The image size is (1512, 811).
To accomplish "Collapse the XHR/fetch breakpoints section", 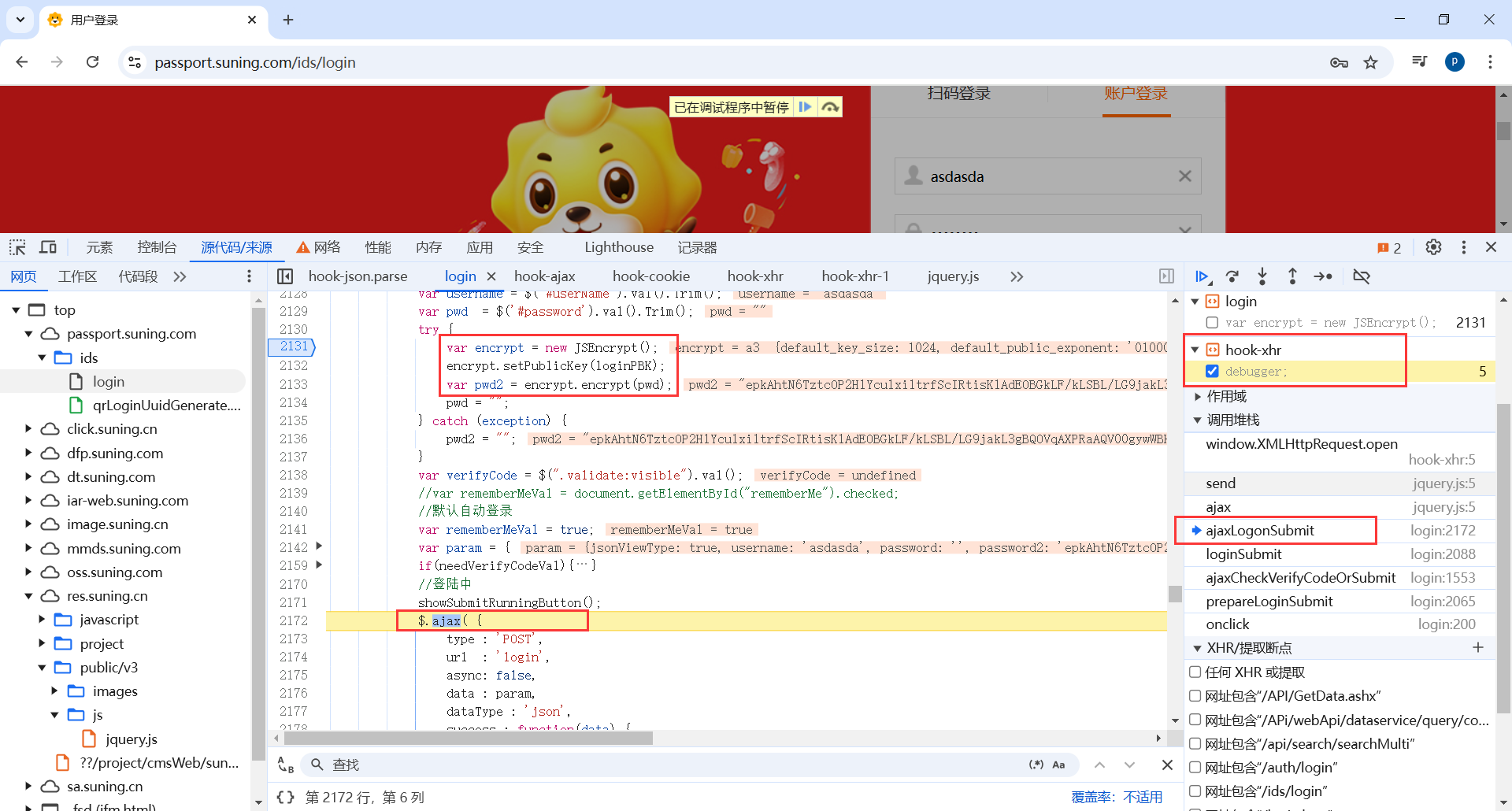I will click(x=1197, y=648).
